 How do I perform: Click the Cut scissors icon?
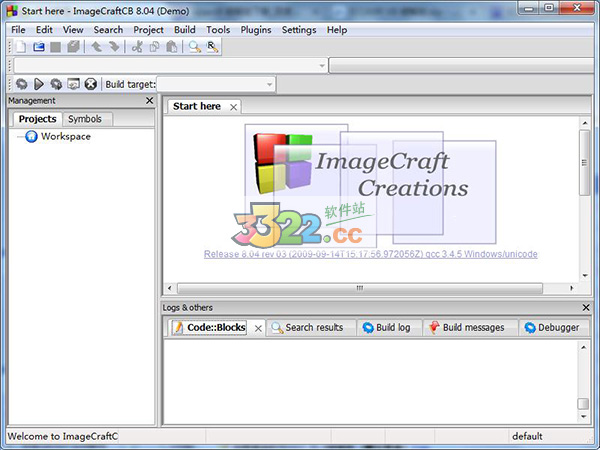[x=137, y=47]
